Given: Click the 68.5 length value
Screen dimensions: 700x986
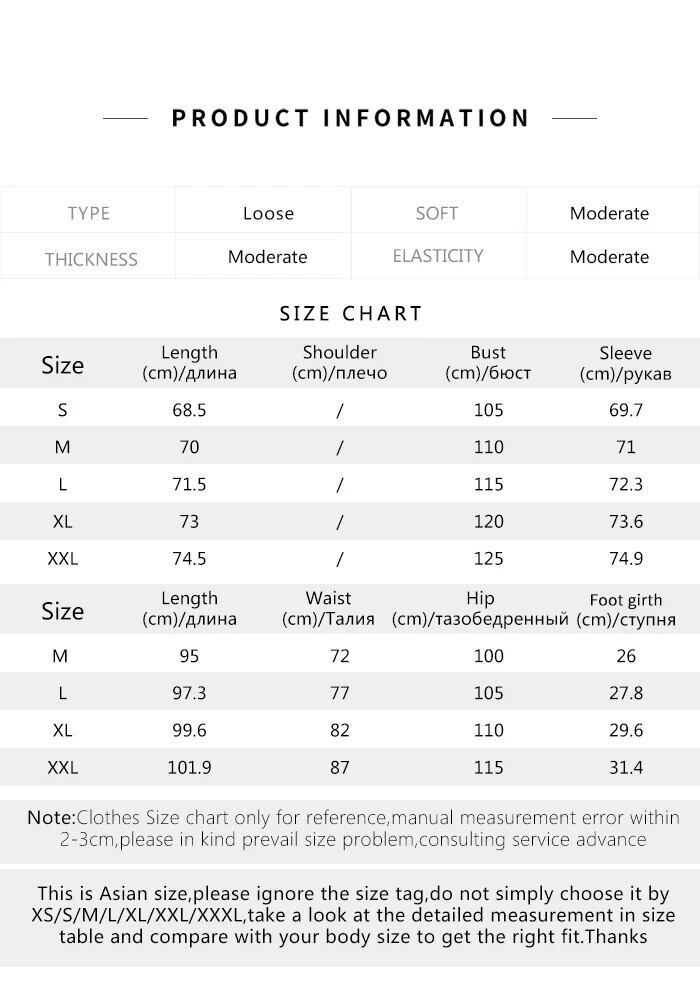Looking at the screenshot, I should coord(189,410).
